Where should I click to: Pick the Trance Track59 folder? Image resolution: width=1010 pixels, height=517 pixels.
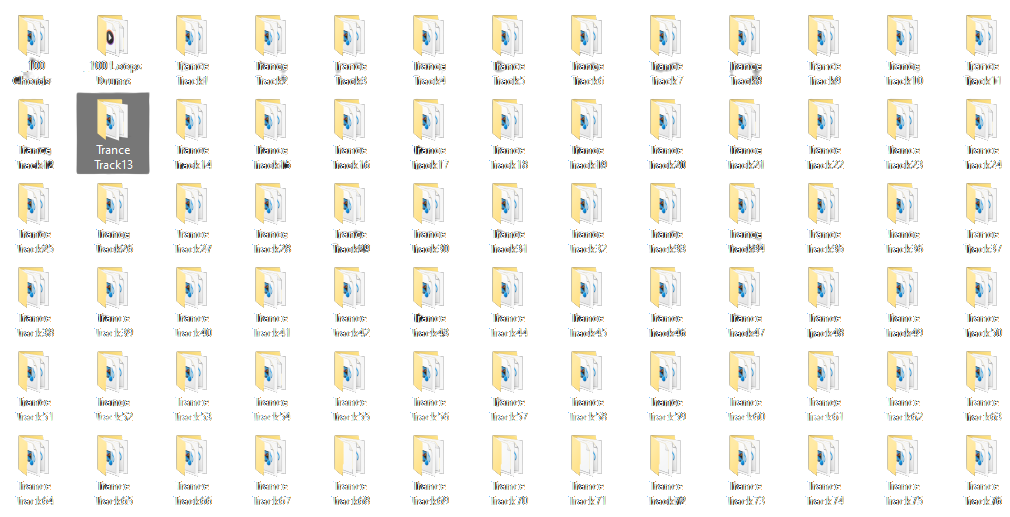pyautogui.click(x=666, y=373)
